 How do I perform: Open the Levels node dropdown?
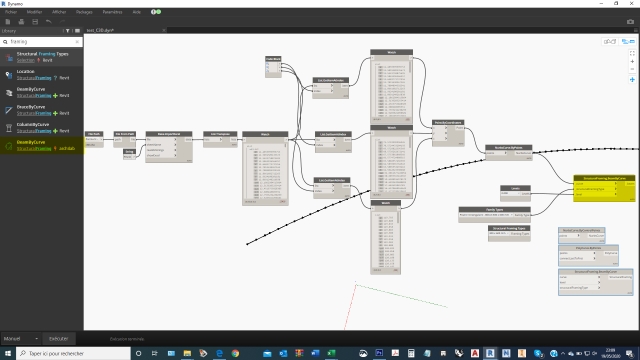[511, 193]
